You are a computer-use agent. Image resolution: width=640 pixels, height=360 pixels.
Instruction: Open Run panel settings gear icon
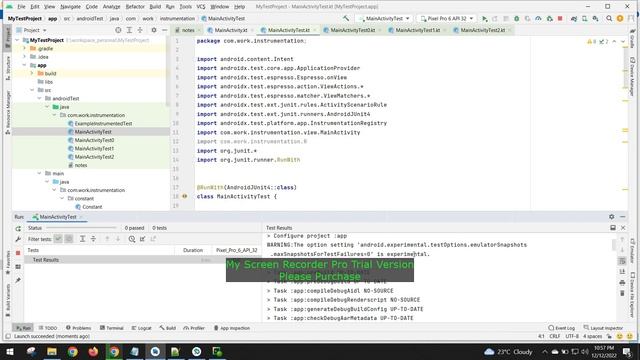click(x=611, y=217)
